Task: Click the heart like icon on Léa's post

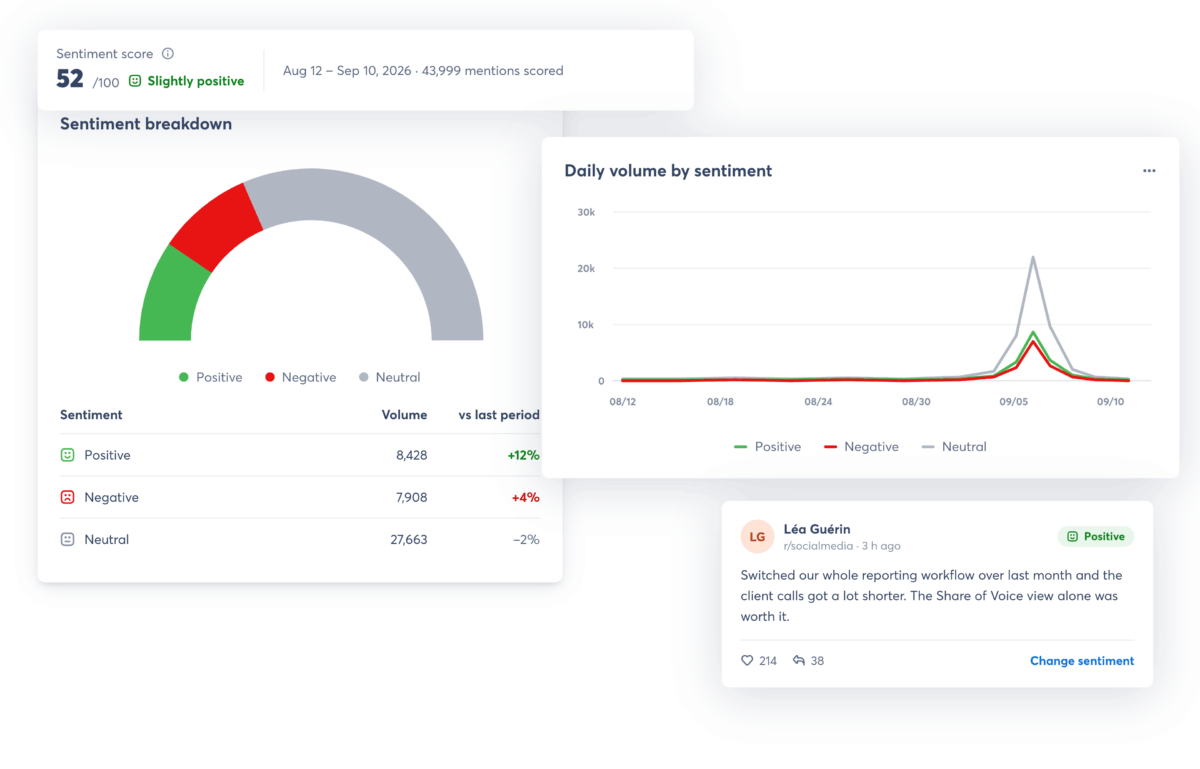Action: pos(747,661)
